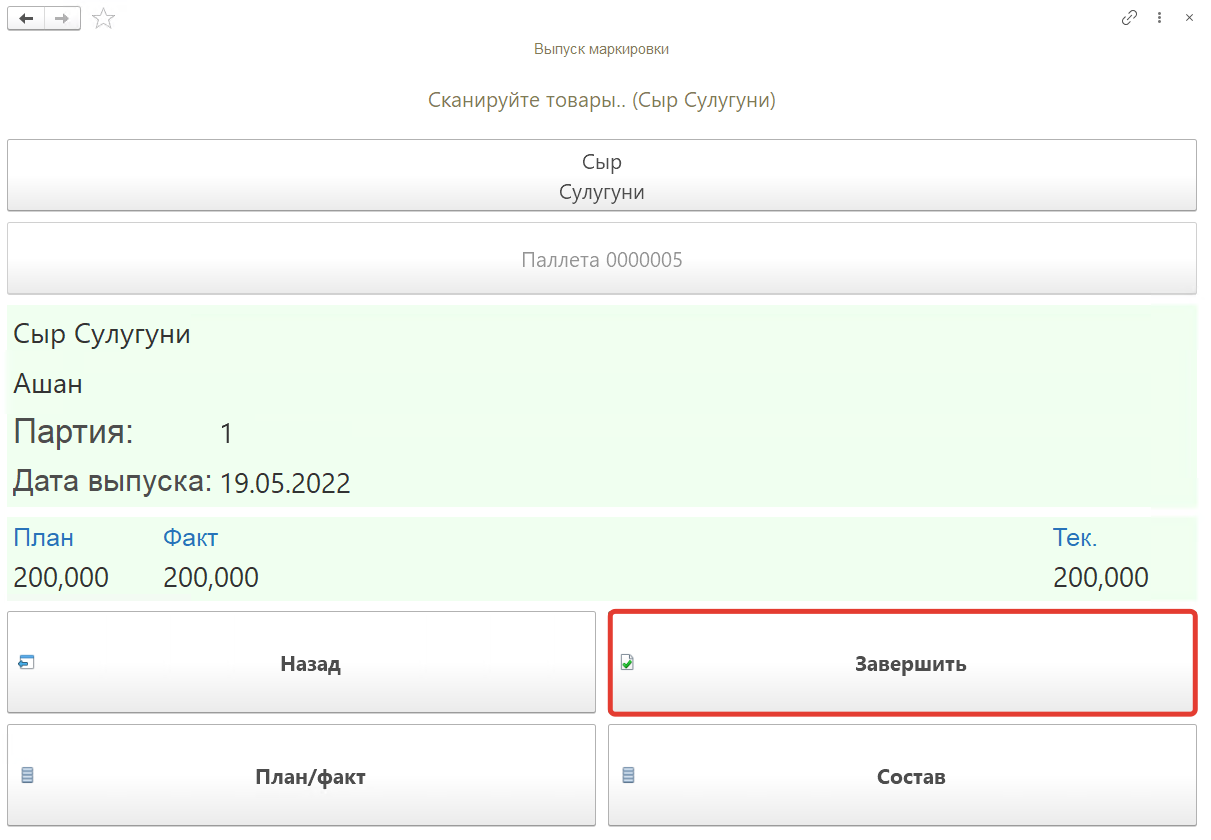
Task: Click the Партия value 1
Action: (226, 434)
